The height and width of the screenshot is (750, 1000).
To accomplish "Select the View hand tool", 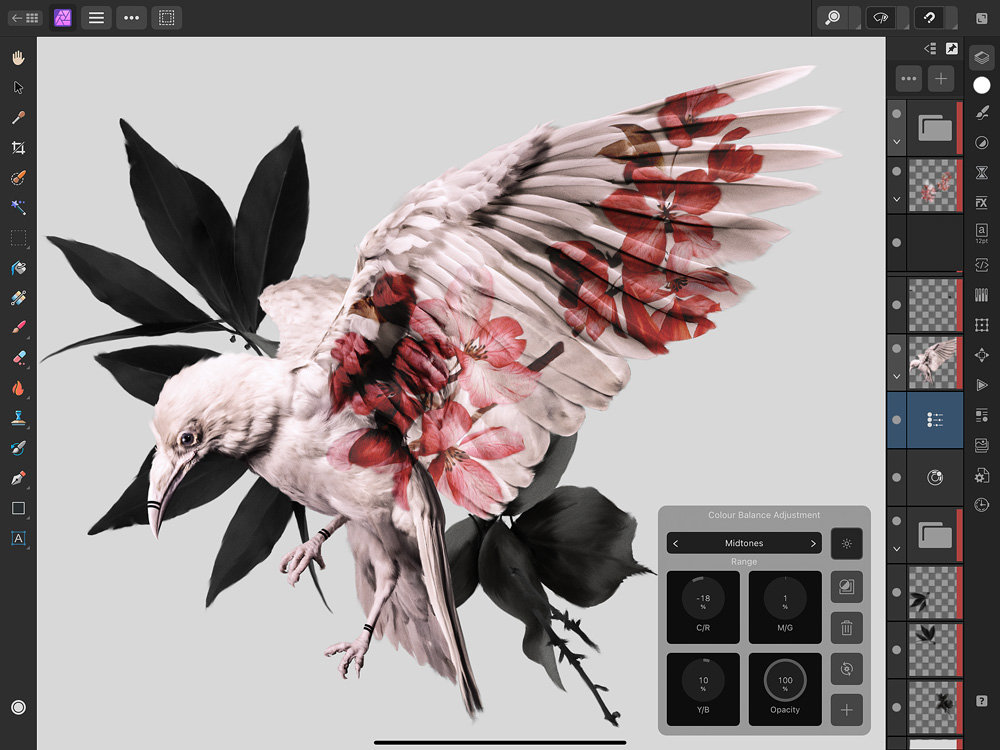I will (x=18, y=58).
